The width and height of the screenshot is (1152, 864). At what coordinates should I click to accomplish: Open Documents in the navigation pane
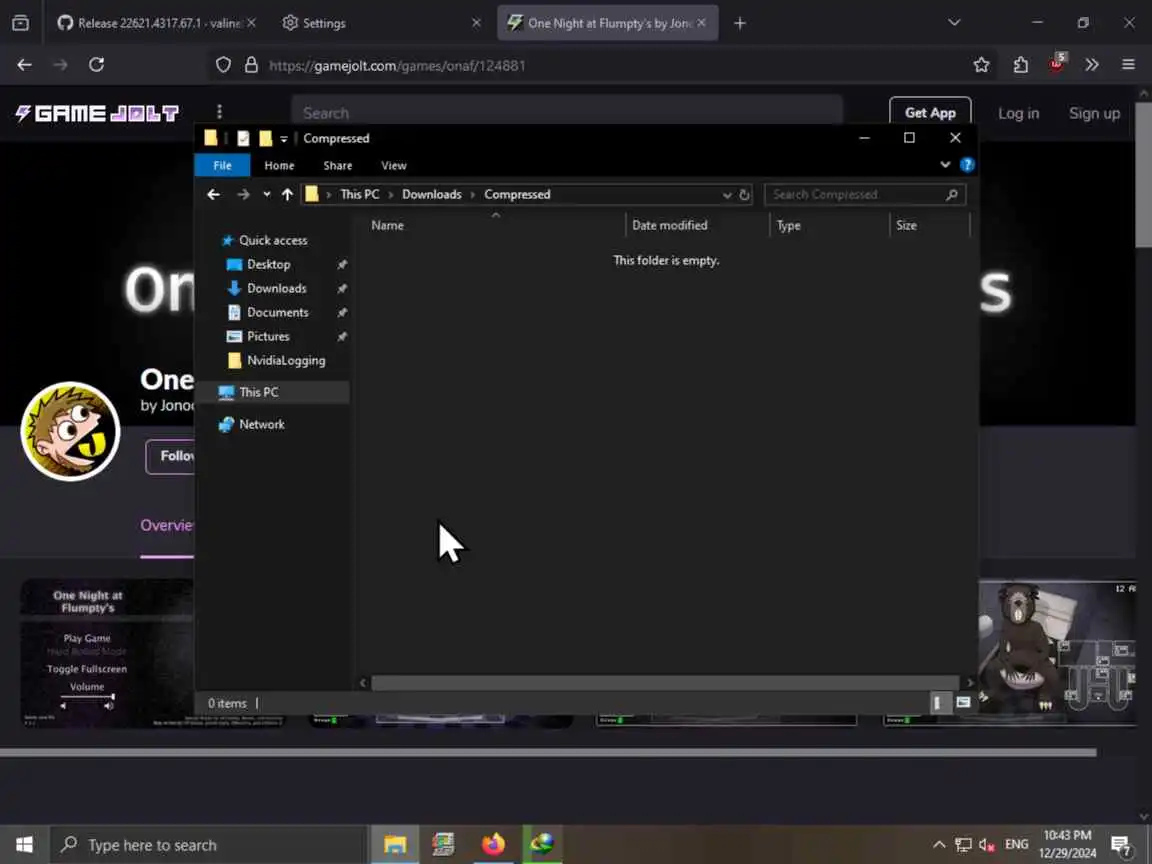pyautogui.click(x=277, y=312)
